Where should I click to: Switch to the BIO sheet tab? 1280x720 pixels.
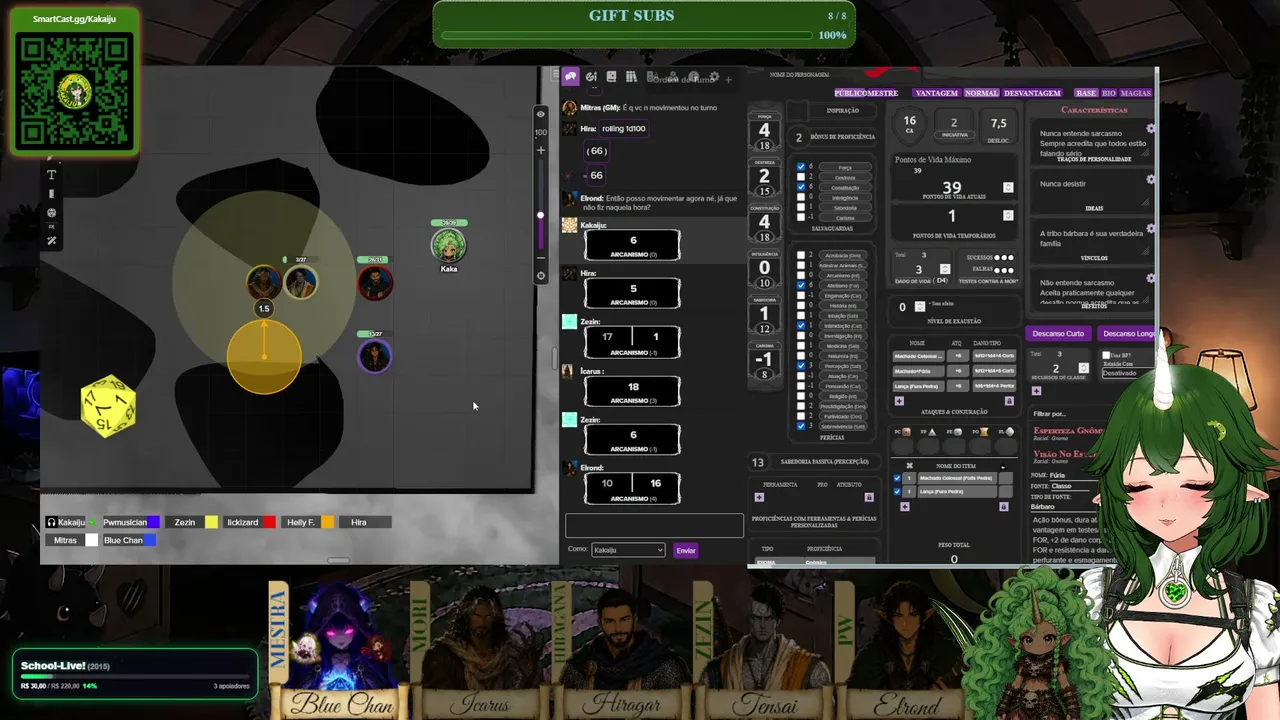pyautogui.click(x=1109, y=93)
